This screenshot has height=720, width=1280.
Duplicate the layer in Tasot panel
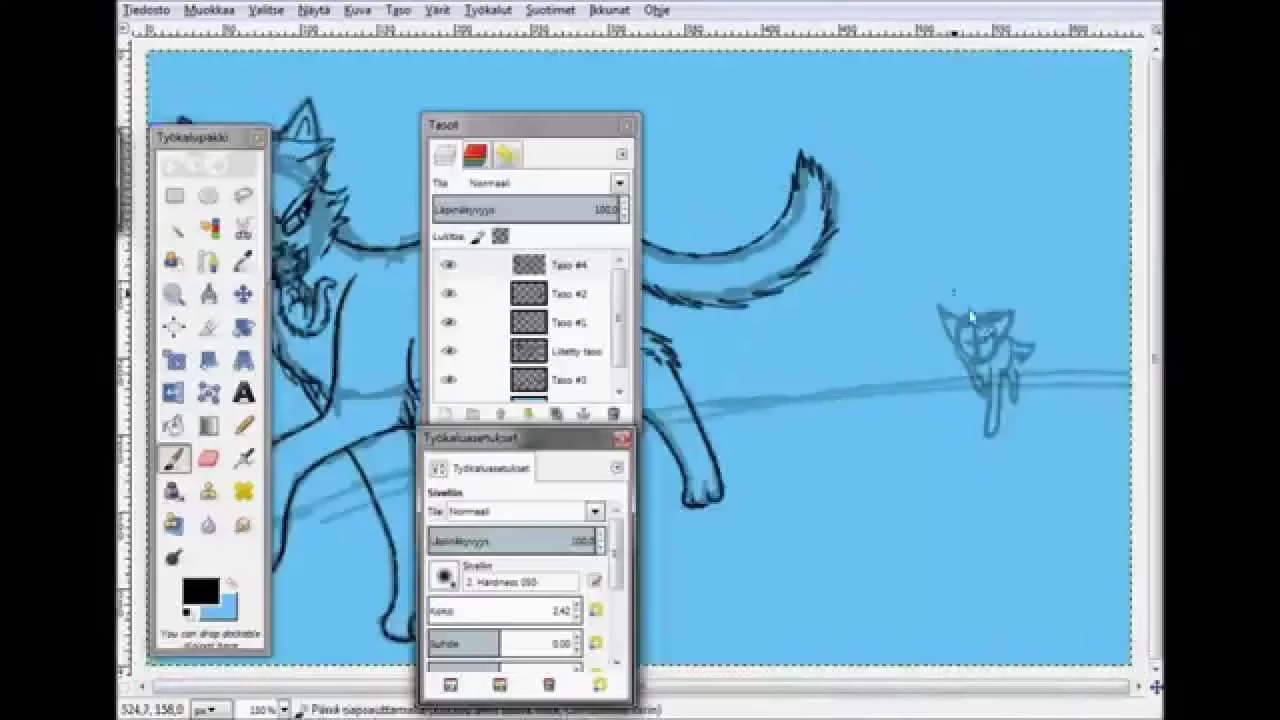click(x=556, y=414)
